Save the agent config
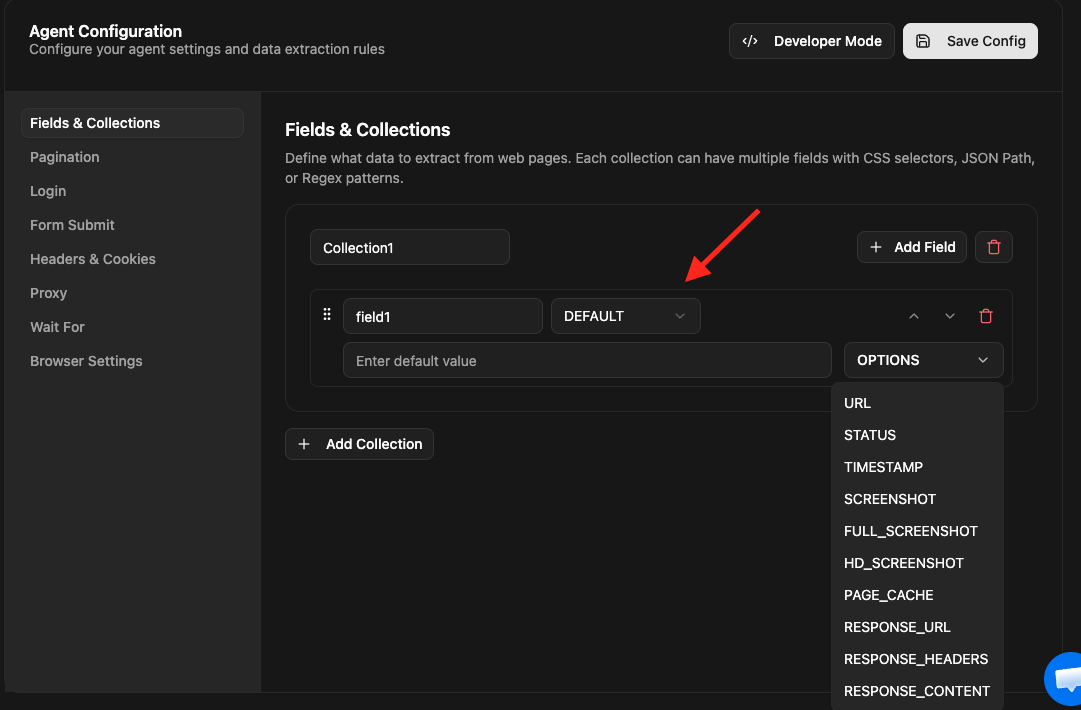Image resolution: width=1081 pixels, height=710 pixels. [x=970, y=41]
